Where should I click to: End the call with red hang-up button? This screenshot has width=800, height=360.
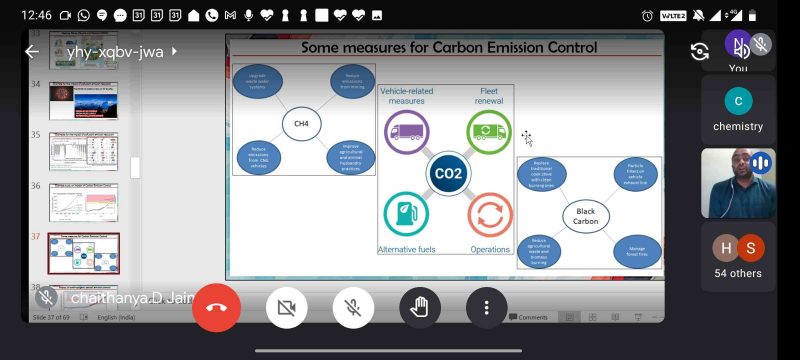(216, 307)
